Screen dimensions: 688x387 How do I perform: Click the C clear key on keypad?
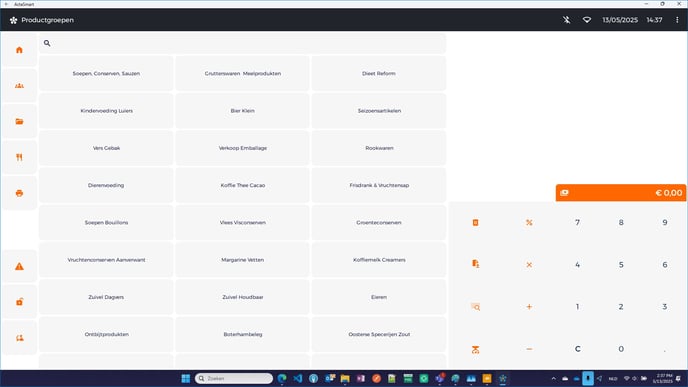coord(577,349)
